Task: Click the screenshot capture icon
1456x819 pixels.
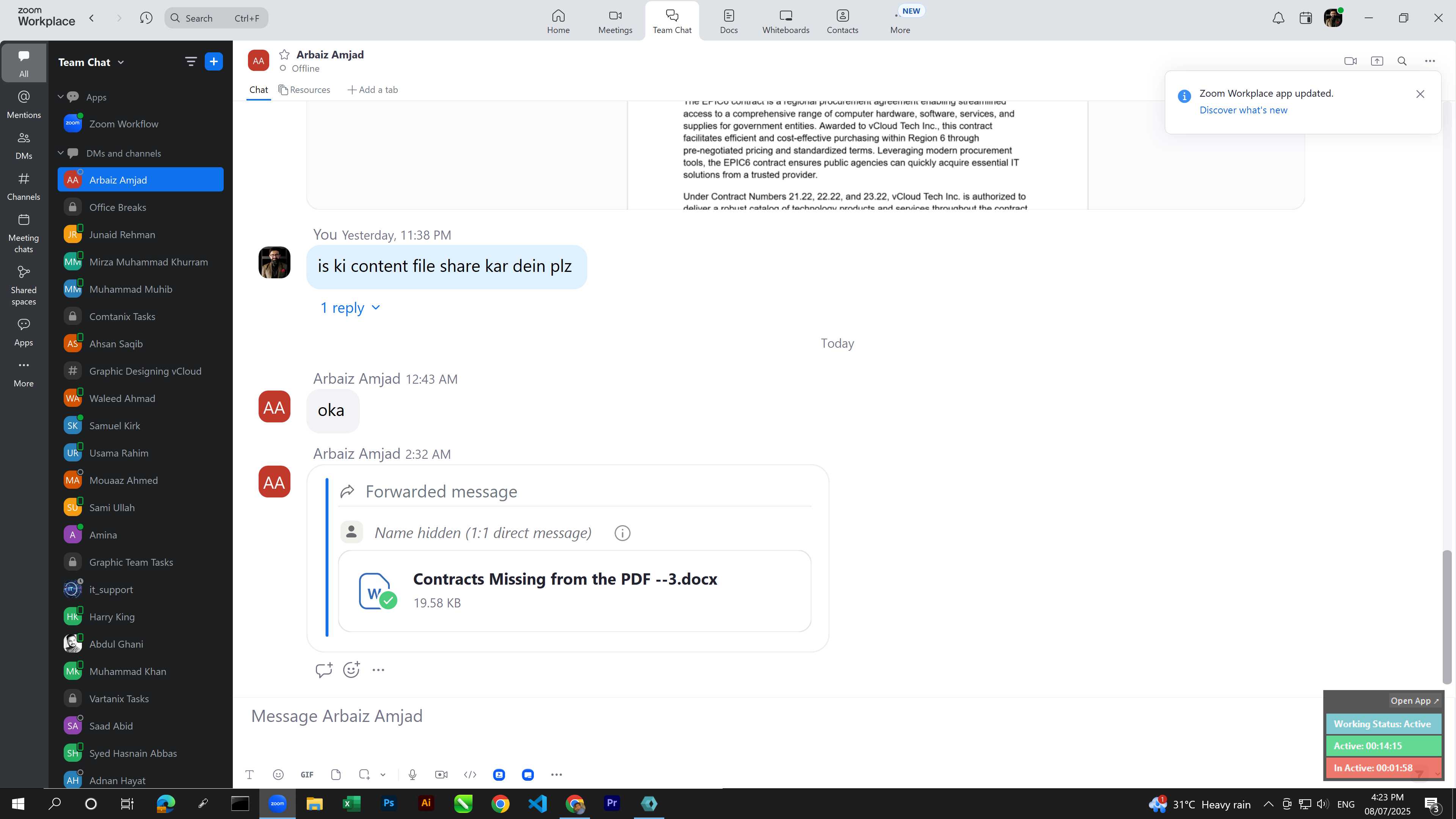Action: coord(364,774)
